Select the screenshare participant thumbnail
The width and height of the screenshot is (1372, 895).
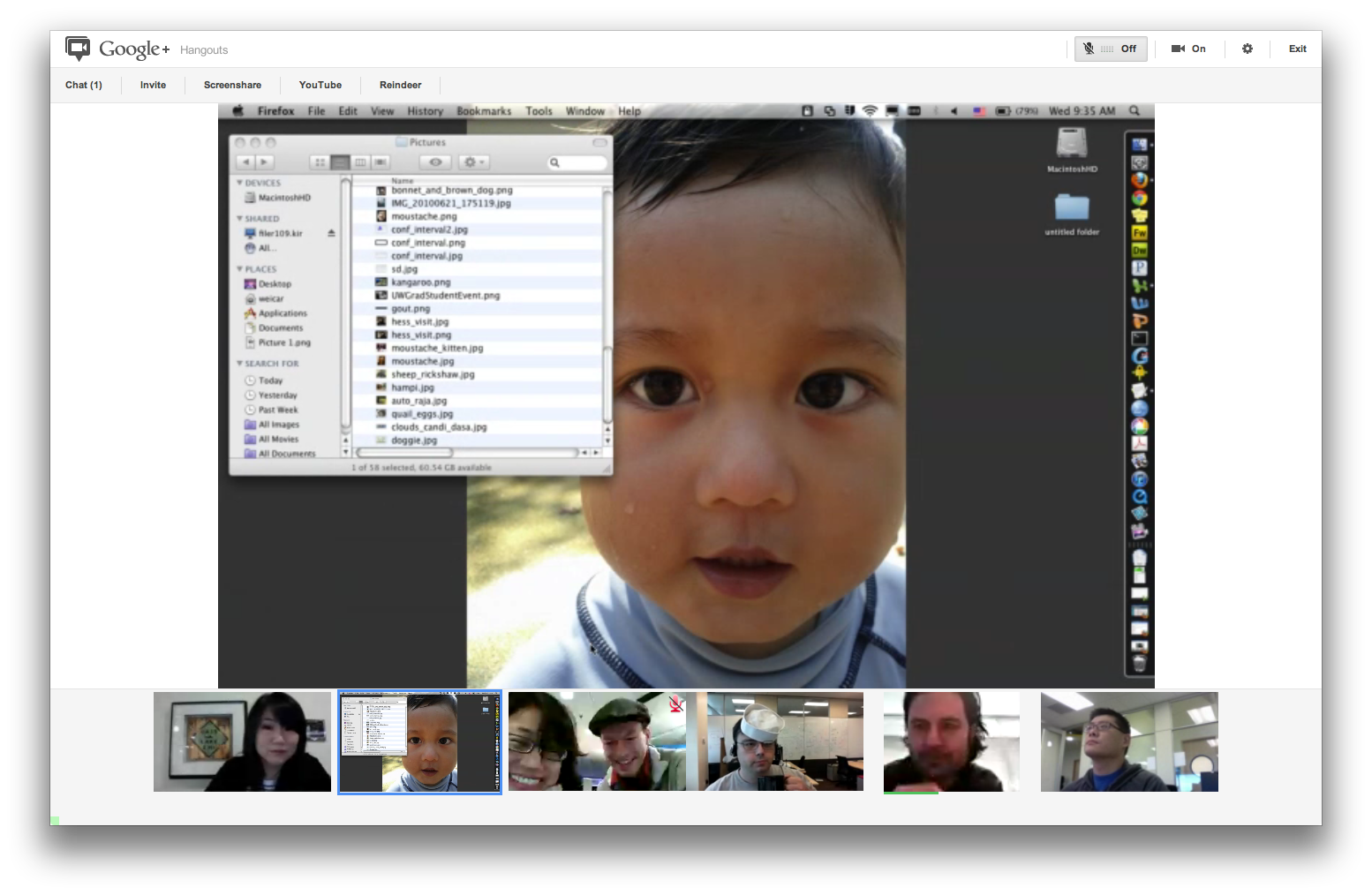[419, 742]
